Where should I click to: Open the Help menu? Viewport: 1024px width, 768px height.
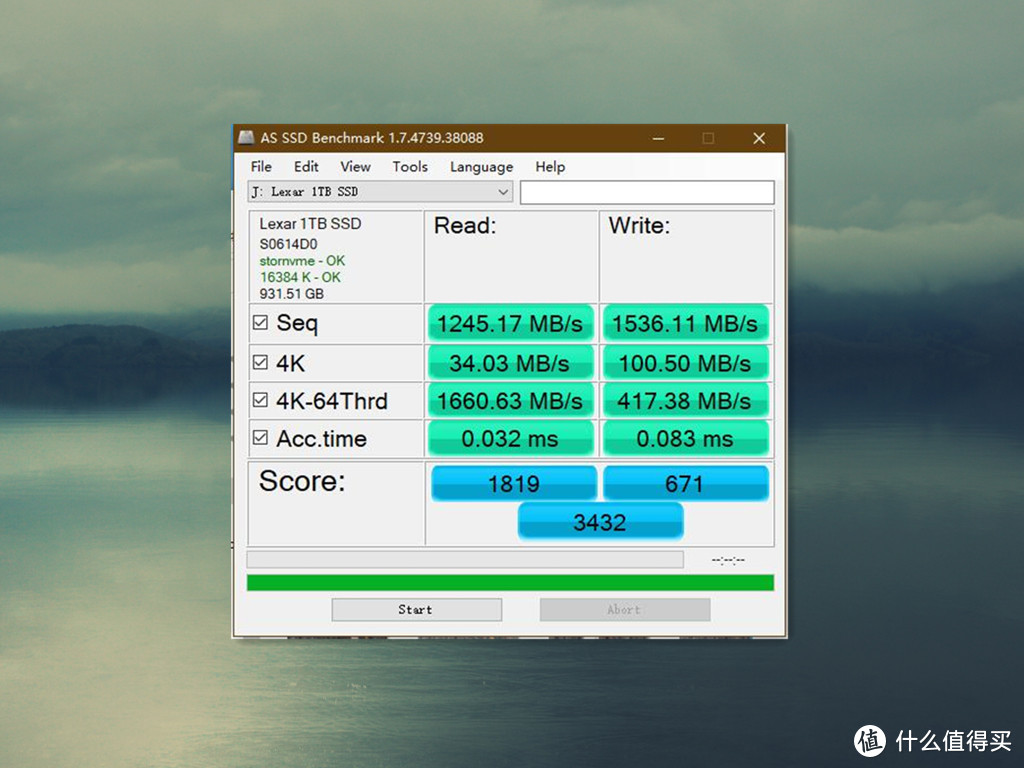pos(550,167)
